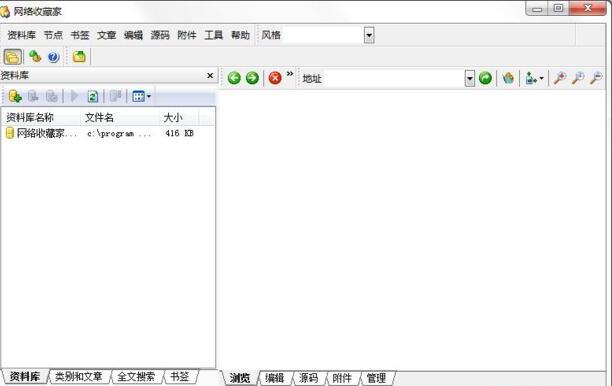Click the grayed documents copy icon

pos(116,96)
